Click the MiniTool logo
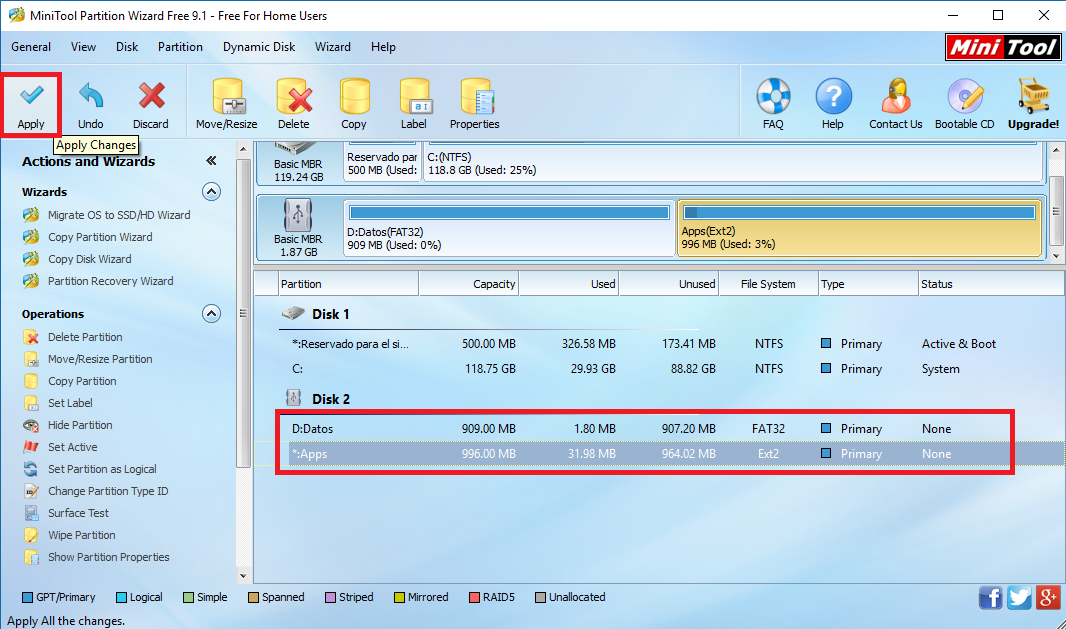Image resolution: width=1066 pixels, height=629 pixels. pyautogui.click(x=1003, y=47)
